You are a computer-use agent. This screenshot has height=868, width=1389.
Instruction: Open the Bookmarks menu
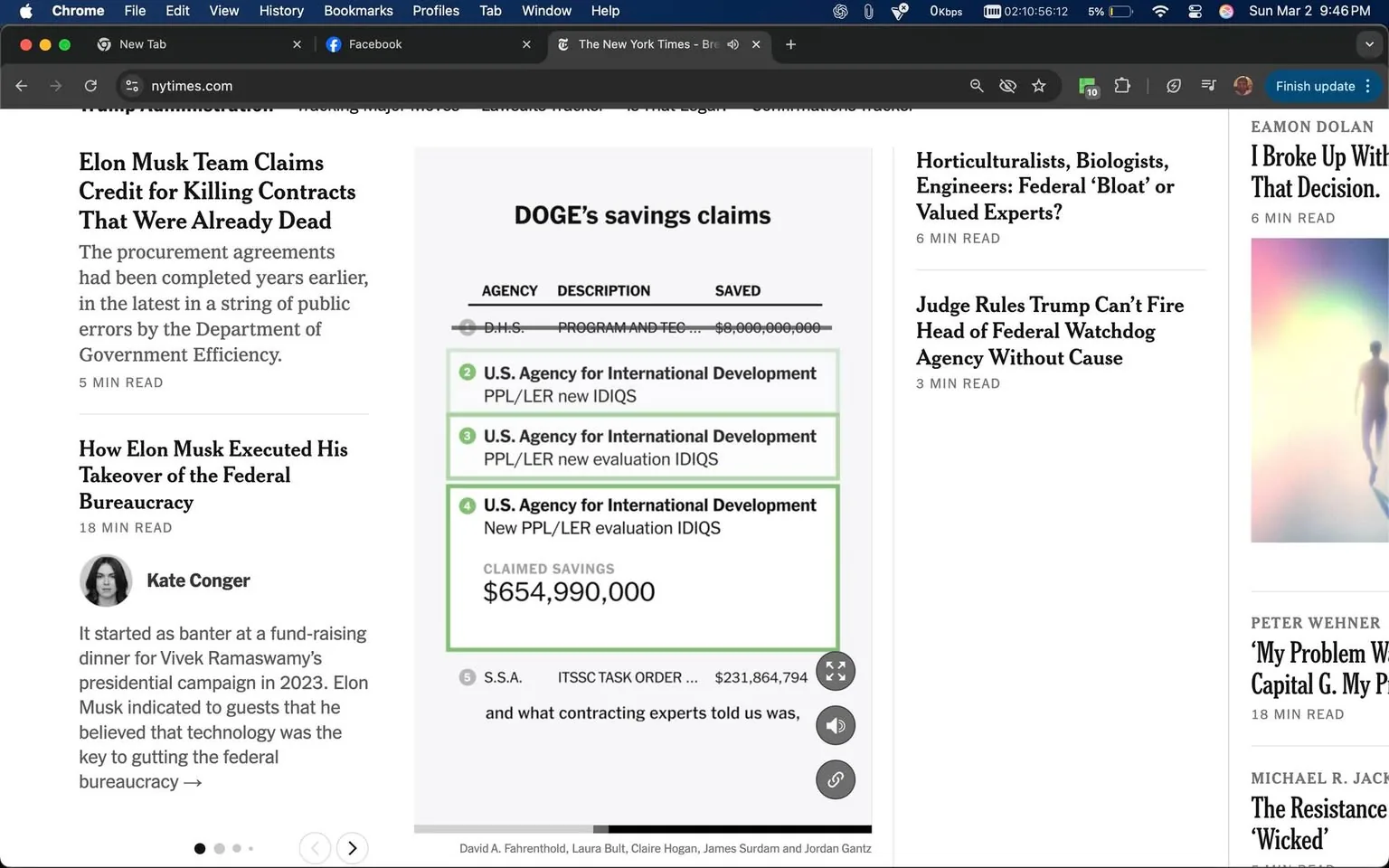click(x=358, y=11)
